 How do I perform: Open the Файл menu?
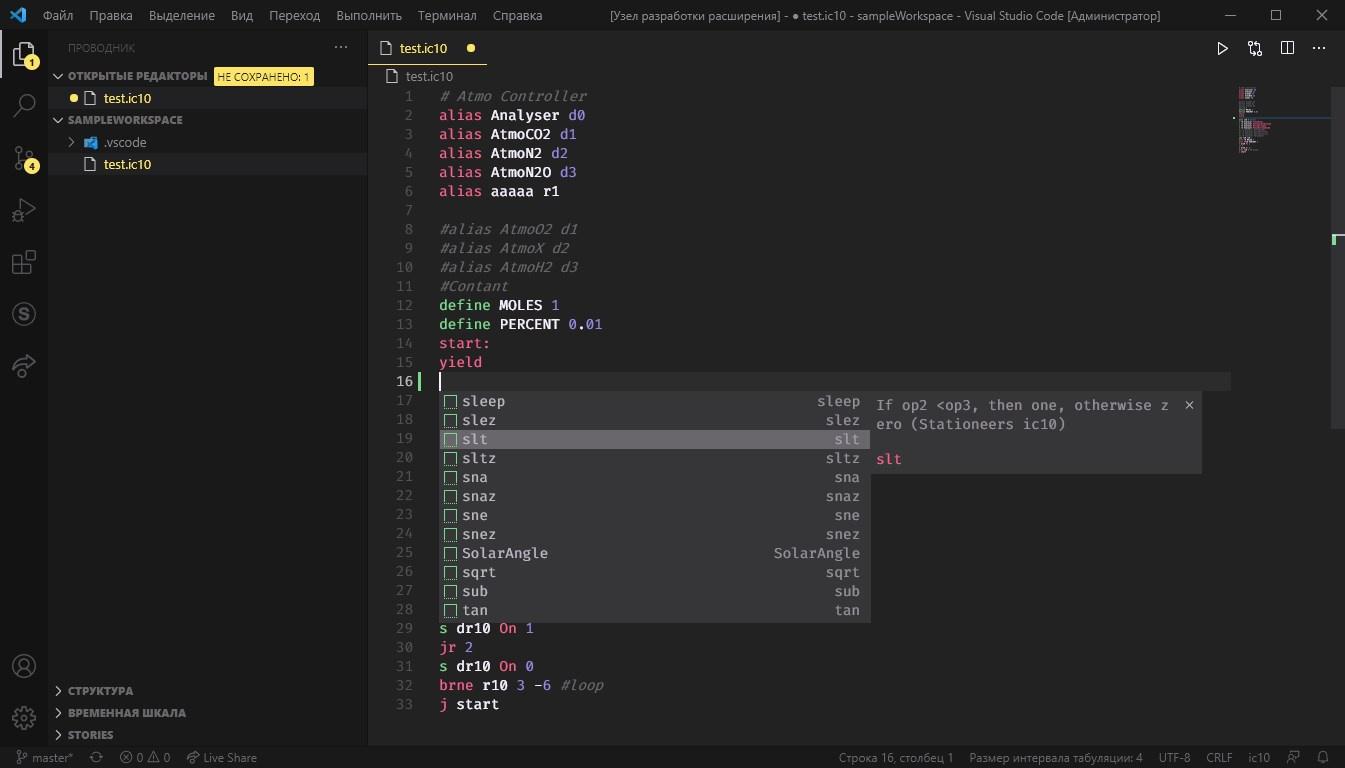[58, 16]
